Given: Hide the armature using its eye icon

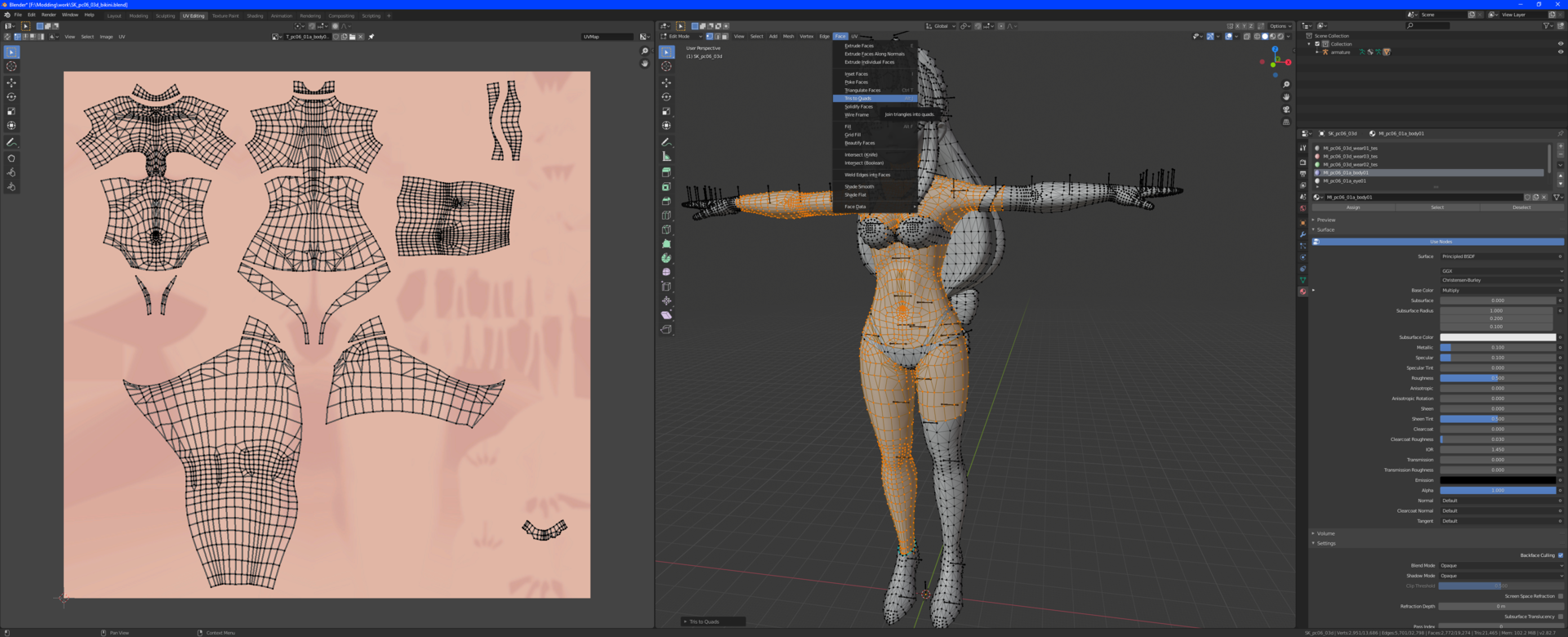Looking at the screenshot, I should pyautogui.click(x=1561, y=52).
